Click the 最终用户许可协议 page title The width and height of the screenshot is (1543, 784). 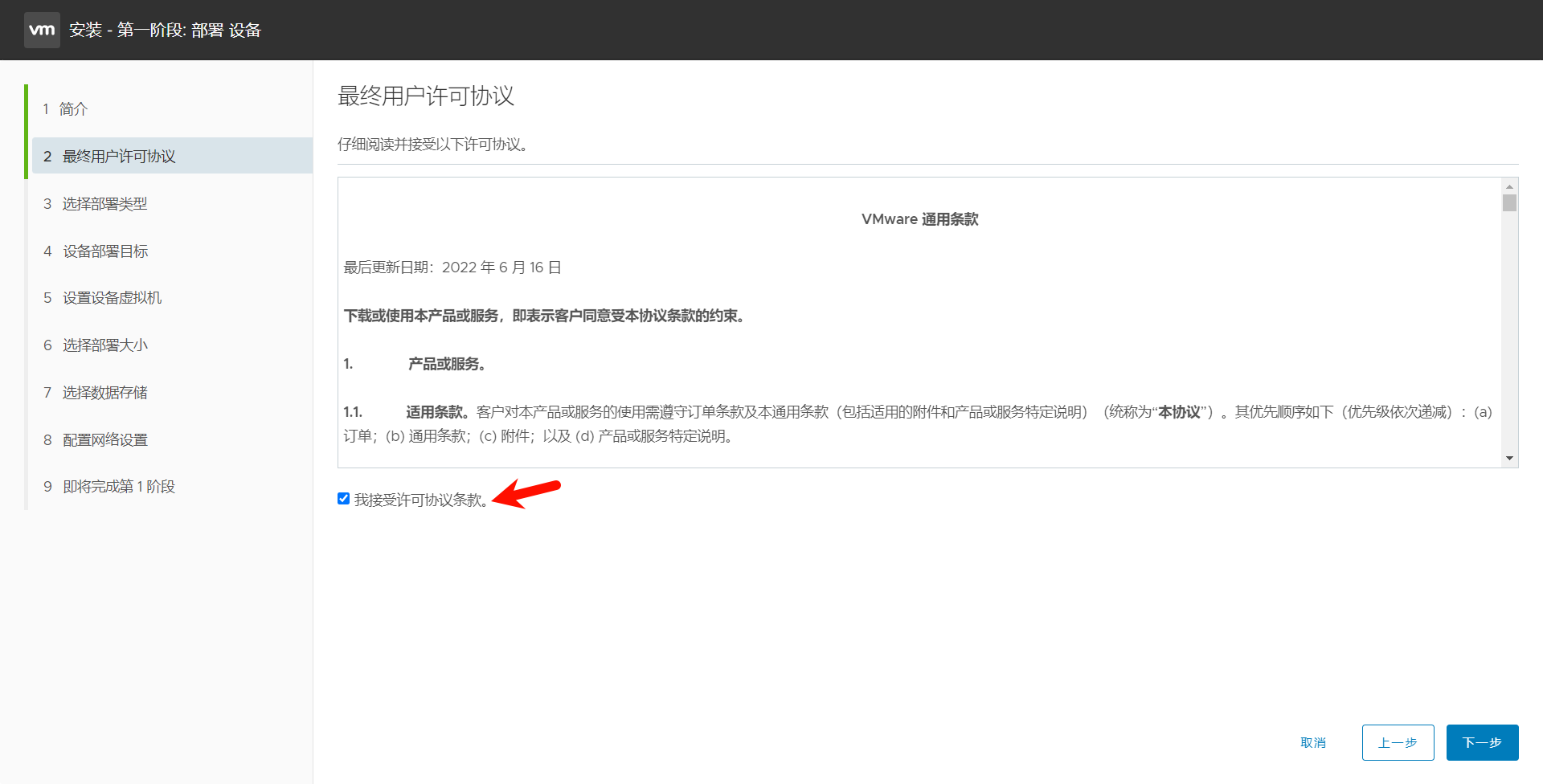tap(426, 96)
